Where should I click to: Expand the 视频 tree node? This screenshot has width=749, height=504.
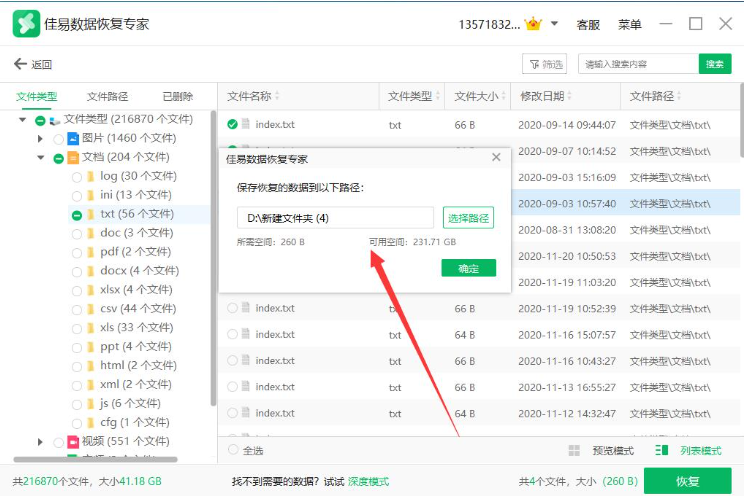pos(41,442)
